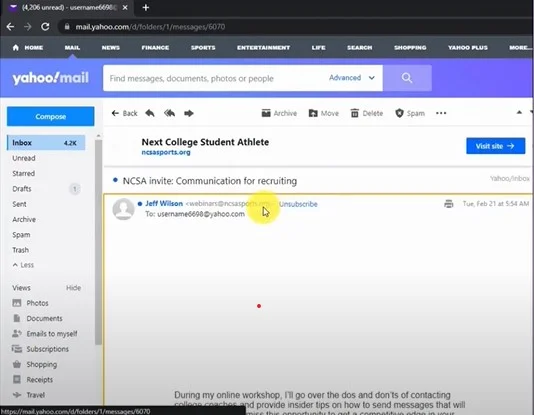Image resolution: width=534 pixels, height=415 pixels.
Task: Open Yahoo Plus nav item
Action: click(468, 48)
